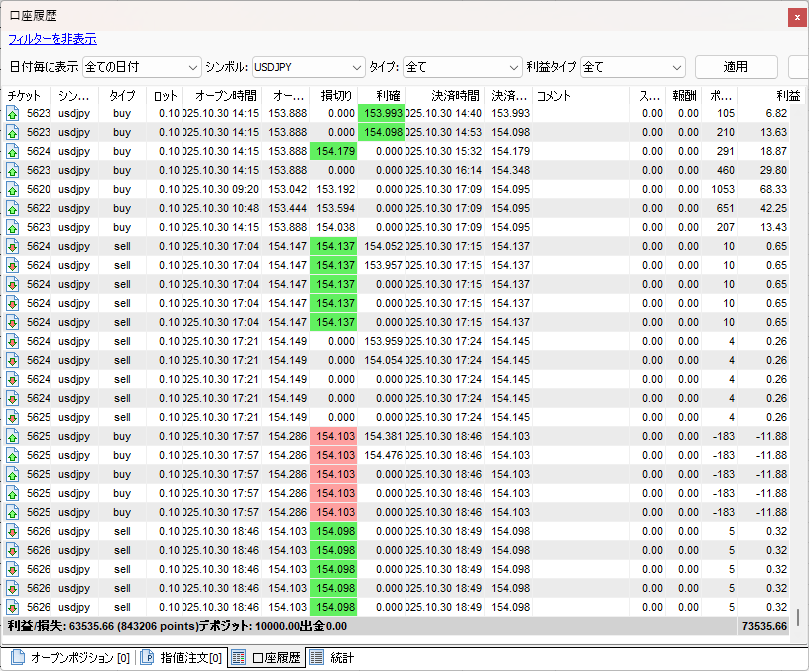Click the table icon beside 口座履歴 tab
This screenshot has height=671, width=809.
(x=239, y=657)
